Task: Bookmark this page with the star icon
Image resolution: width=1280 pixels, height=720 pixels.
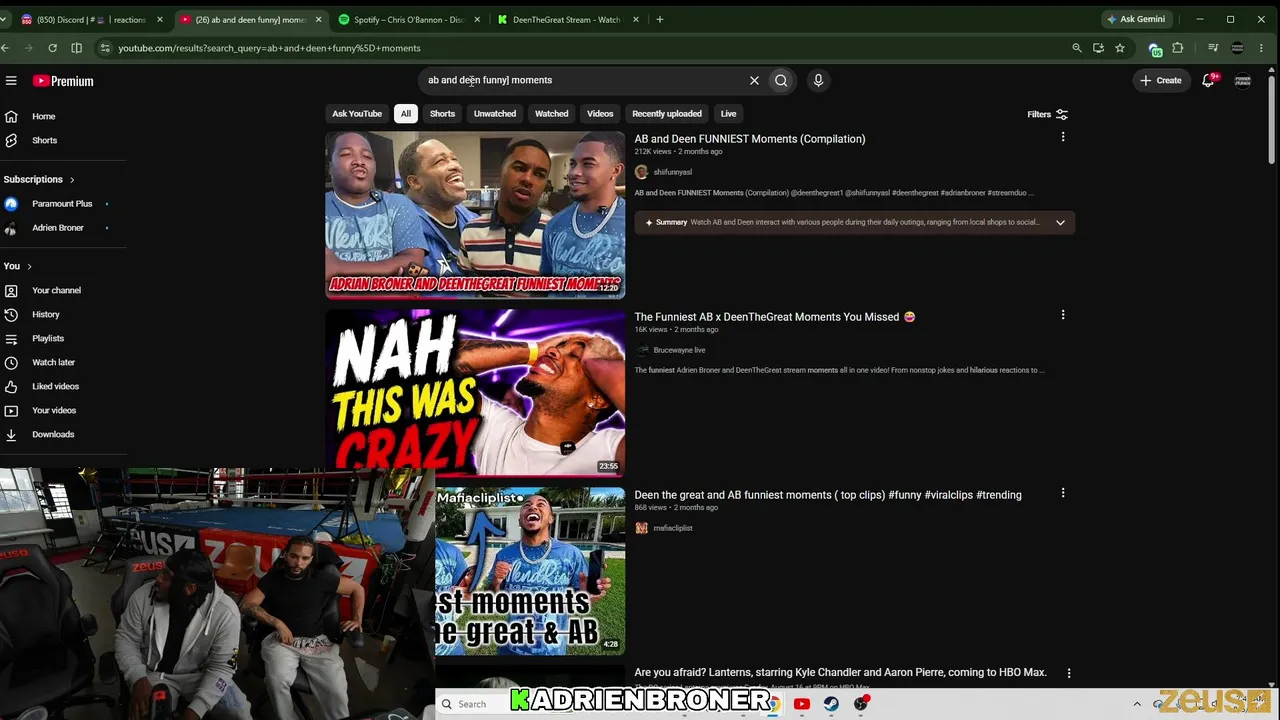Action: 1120,48
